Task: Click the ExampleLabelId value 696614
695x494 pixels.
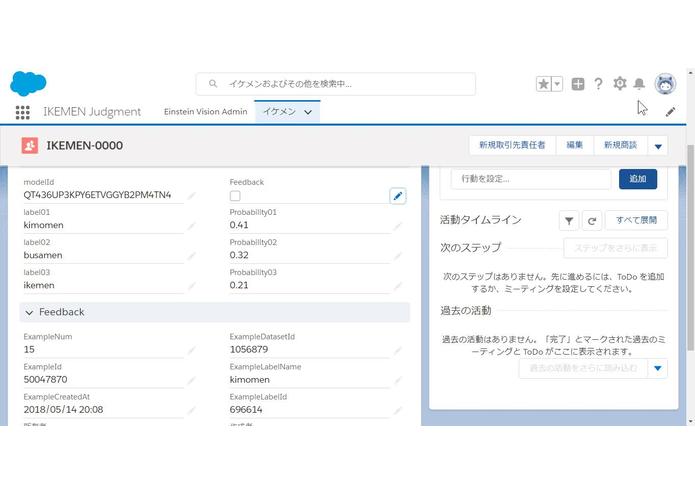Action: [x=246, y=410]
